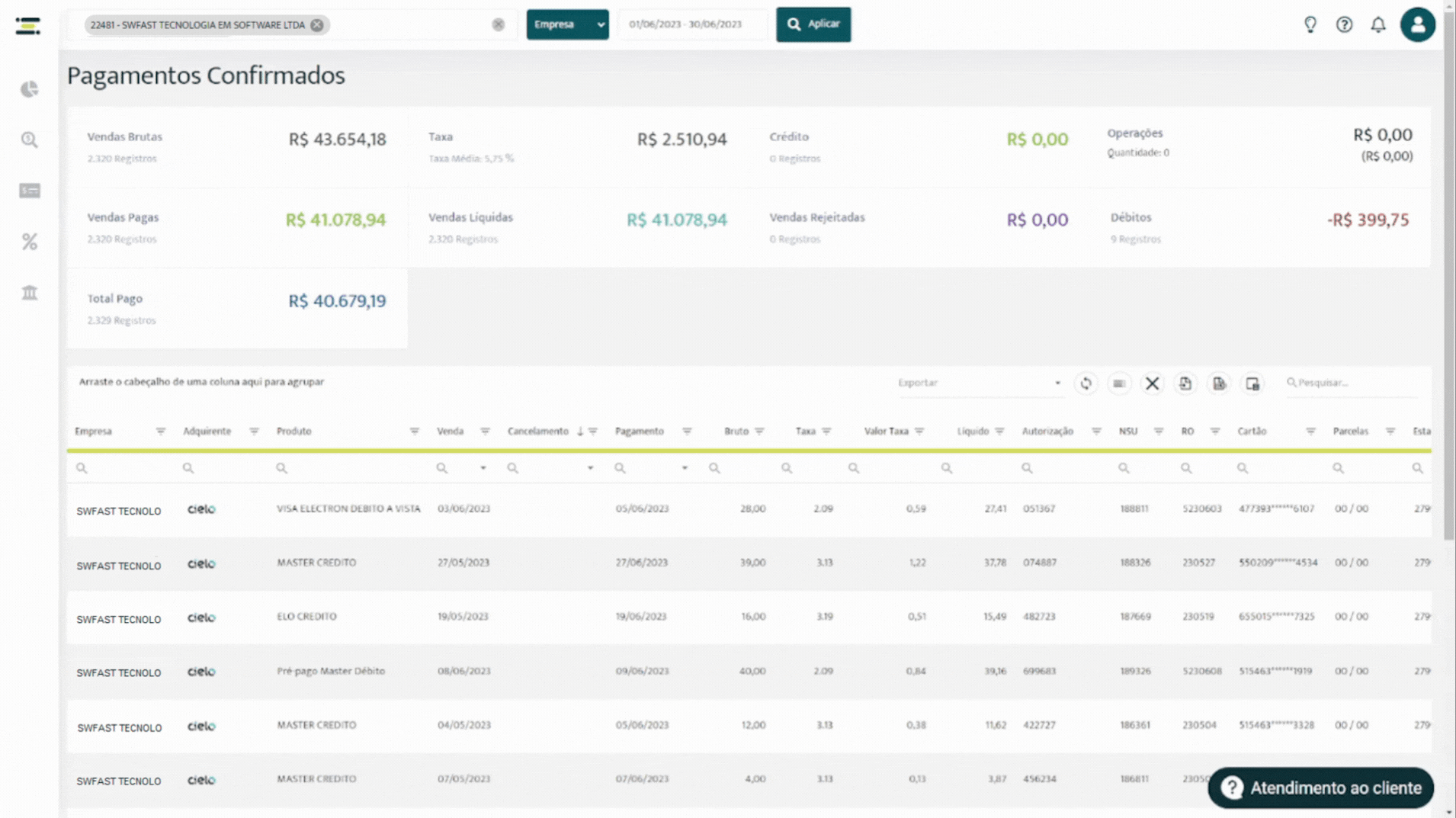1456x818 pixels.
Task: Expand the Venda date filter dropdown
Action: (483, 468)
